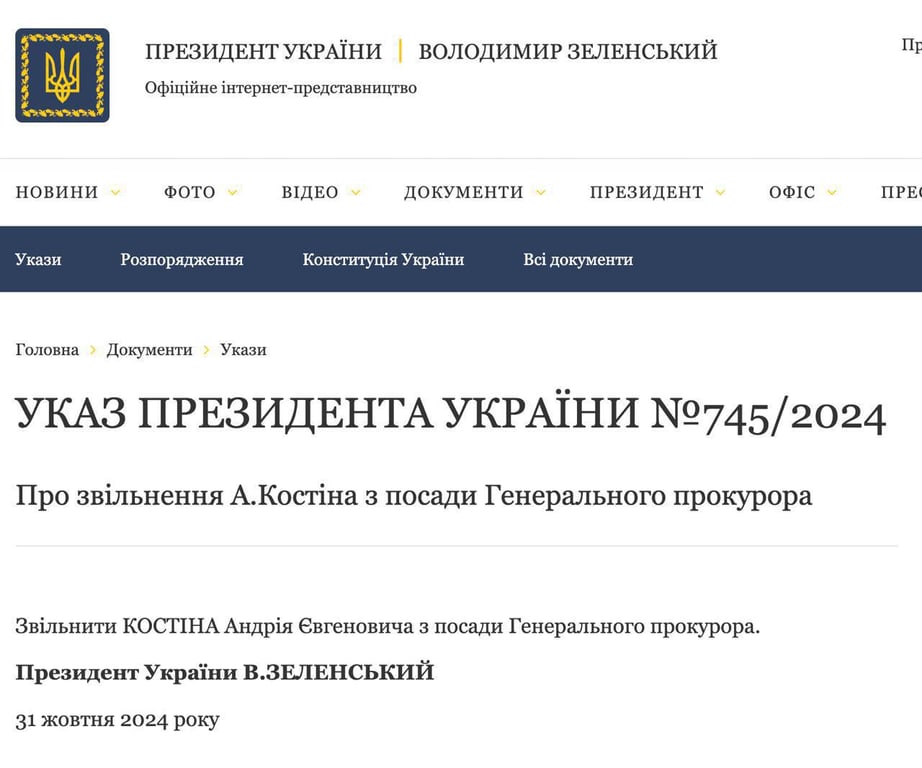Screen dimensions: 922x768
Task: Open the Конституція України tab
Action: pos(383,259)
